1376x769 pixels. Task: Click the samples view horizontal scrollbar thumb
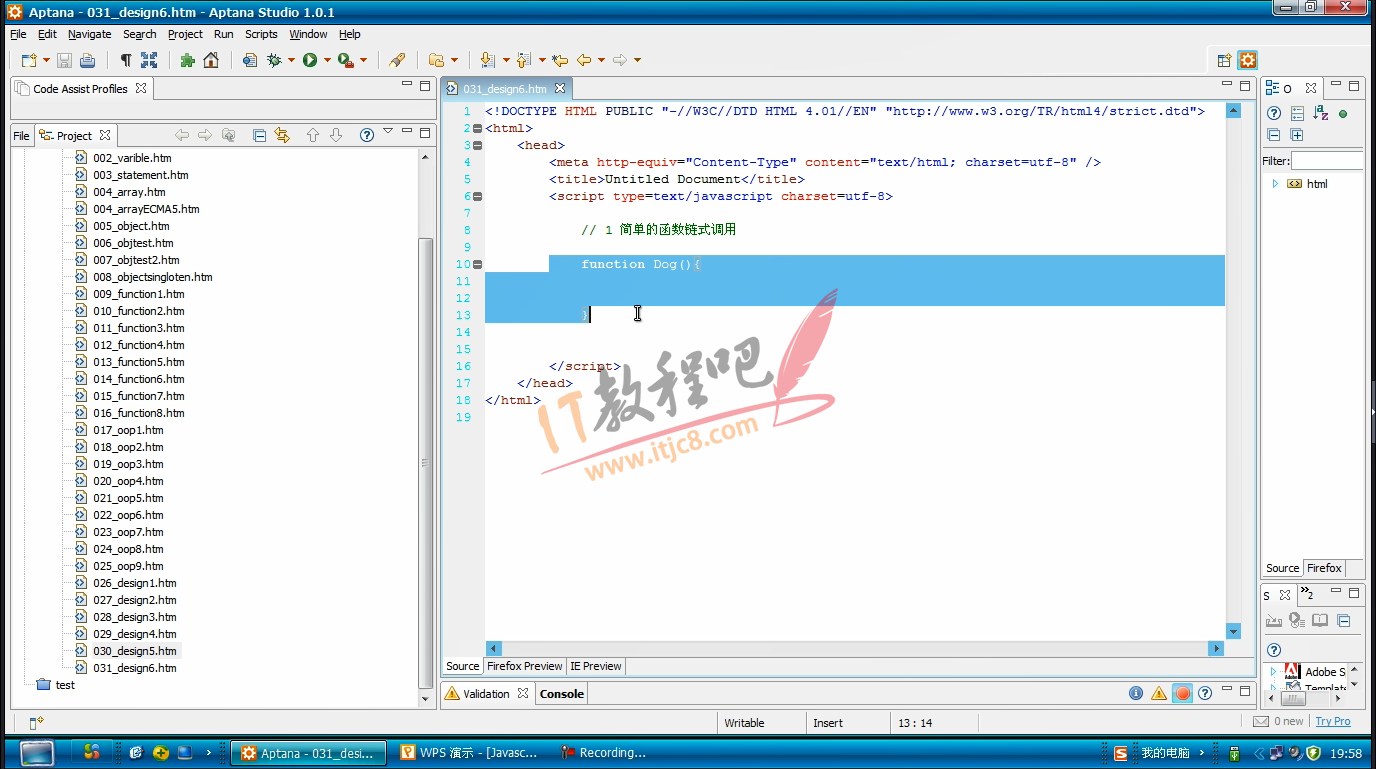[x=1293, y=699]
